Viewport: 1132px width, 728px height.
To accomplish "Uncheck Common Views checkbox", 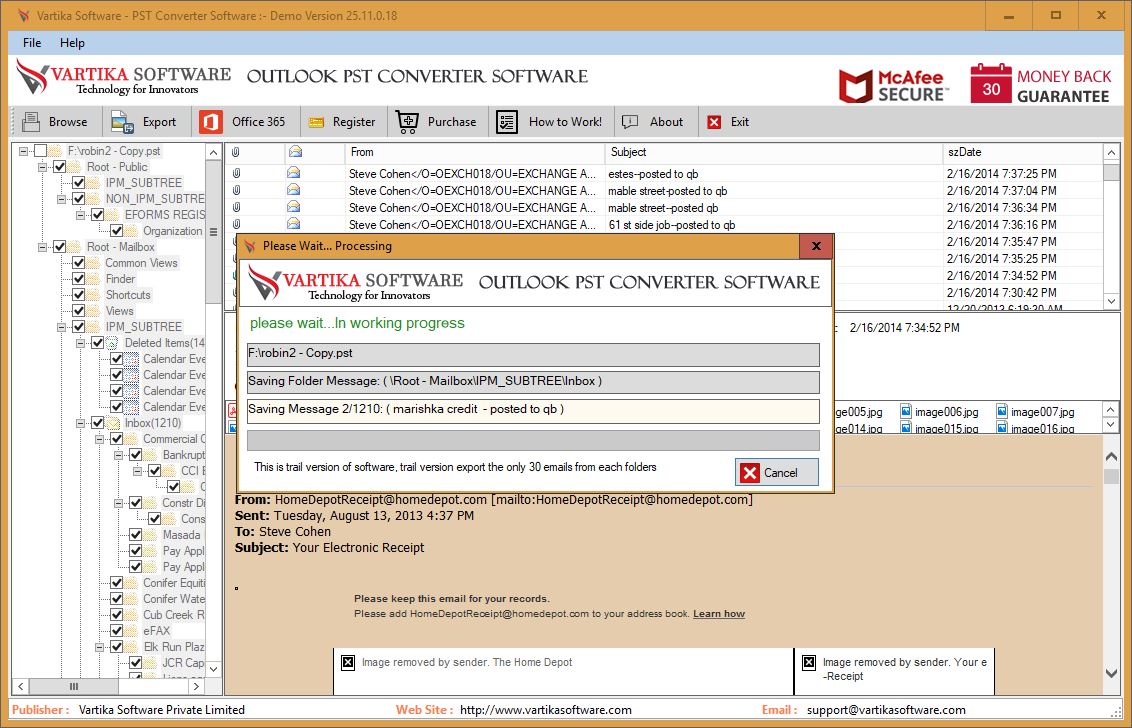I will pos(79,263).
